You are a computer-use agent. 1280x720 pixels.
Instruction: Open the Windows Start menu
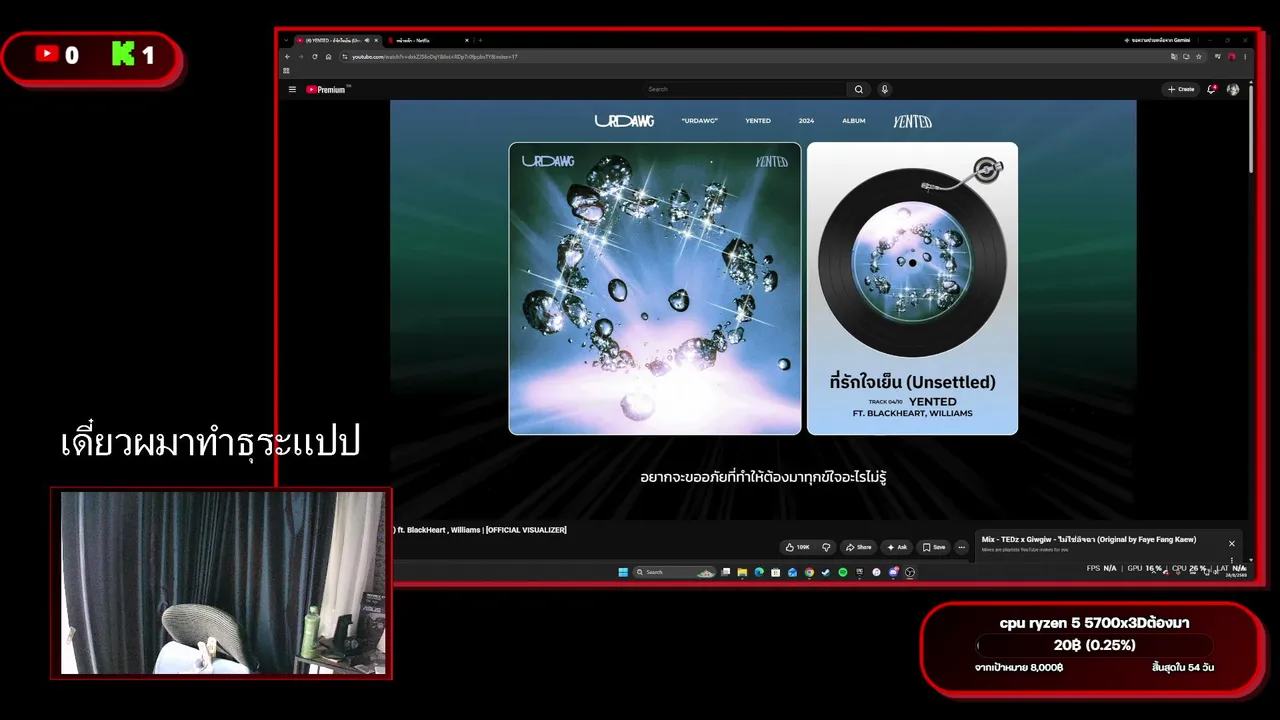623,572
